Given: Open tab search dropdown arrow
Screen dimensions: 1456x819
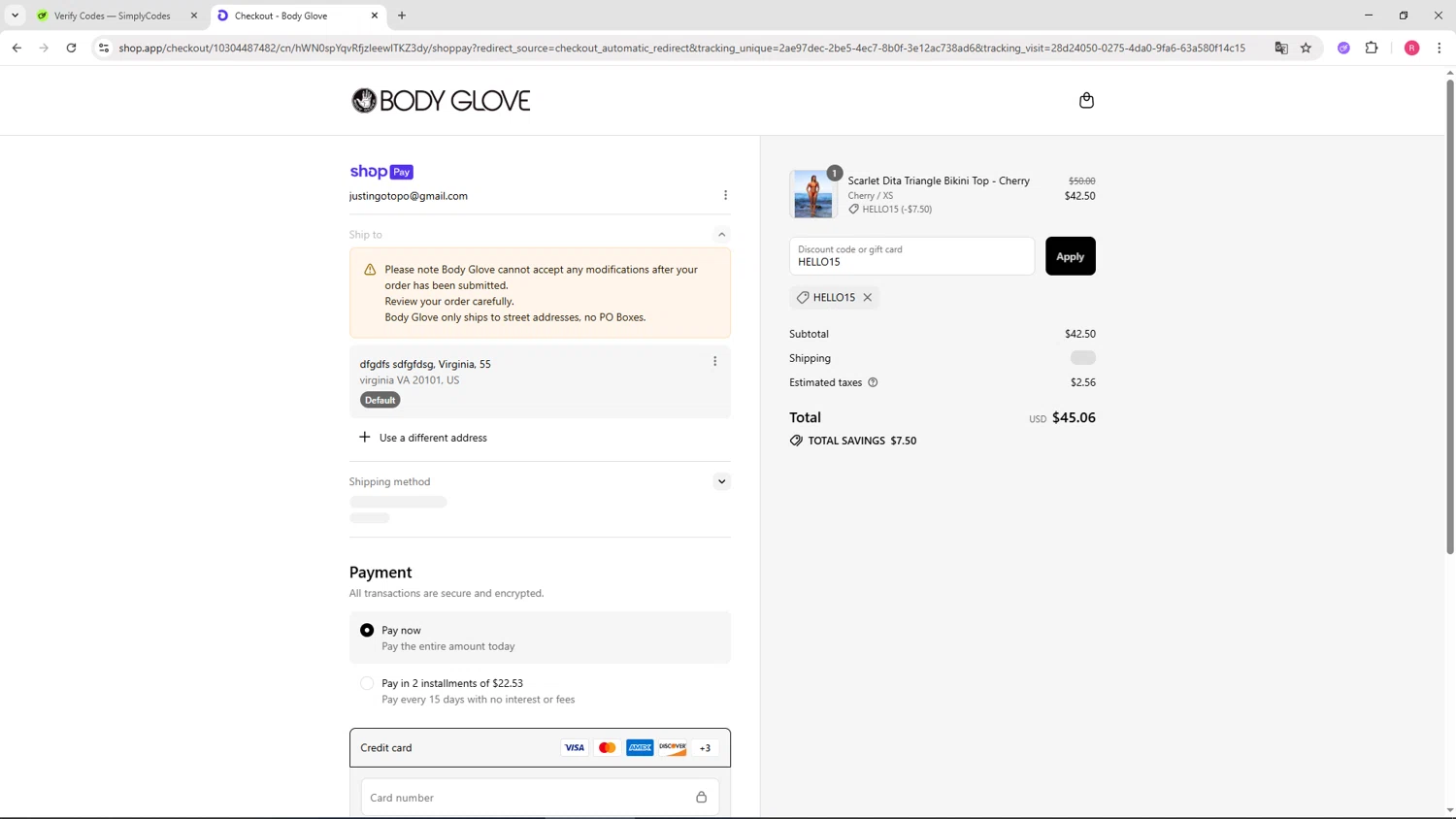Looking at the screenshot, I should coord(15,16).
